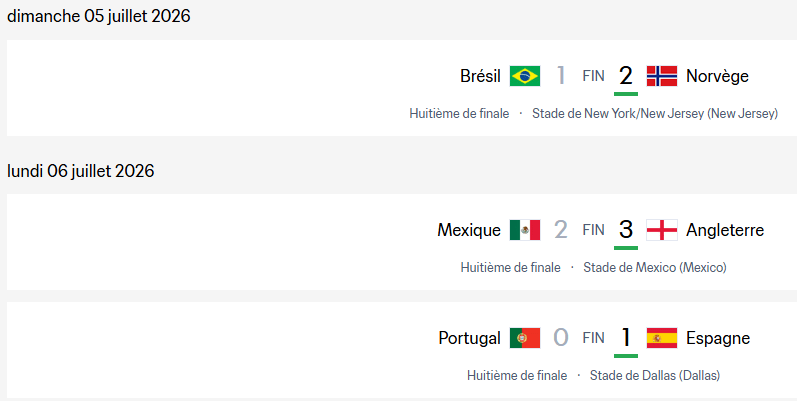Image resolution: width=797 pixels, height=401 pixels.
Task: Select Norvège winning score 2
Action: [626, 76]
